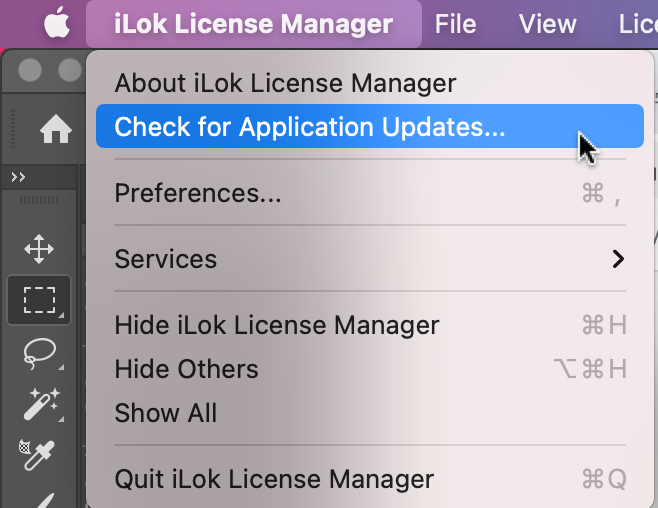Screen dimensions: 658x508
Task: Select the Lasso tool
Action: (x=39, y=352)
